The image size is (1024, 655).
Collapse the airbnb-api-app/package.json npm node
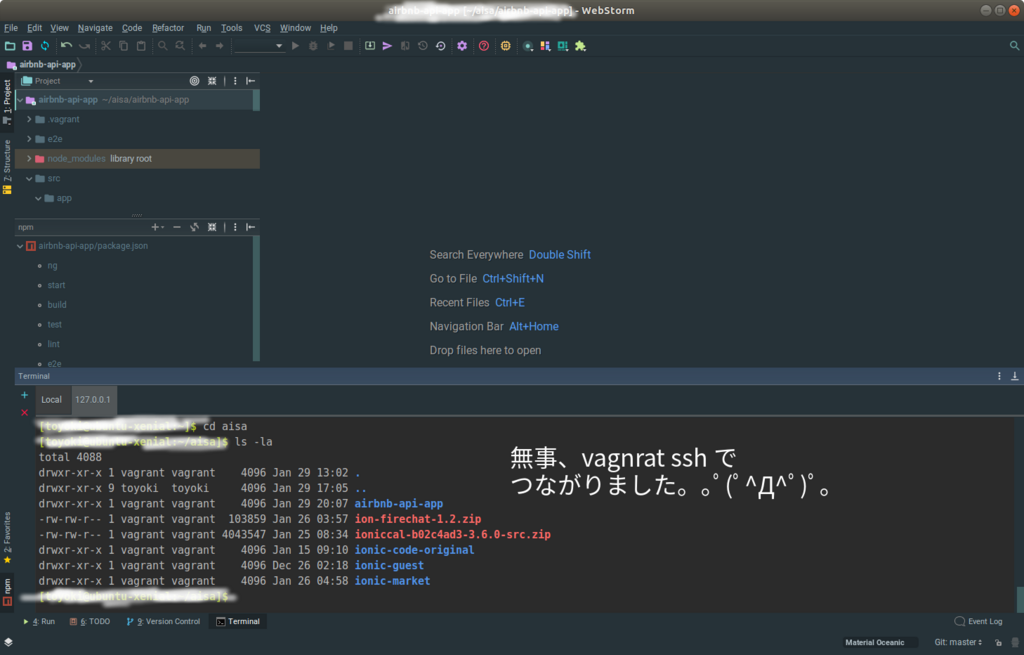[20, 246]
